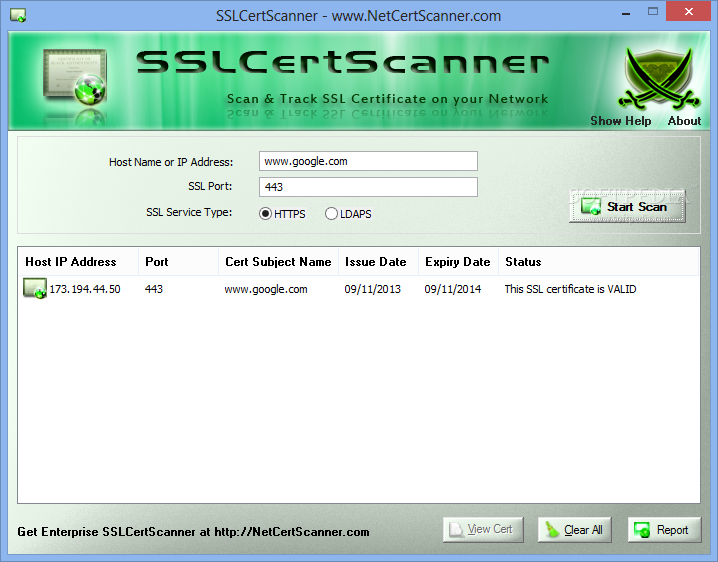Sort by Port column header
718x562 pixels.
click(x=179, y=262)
